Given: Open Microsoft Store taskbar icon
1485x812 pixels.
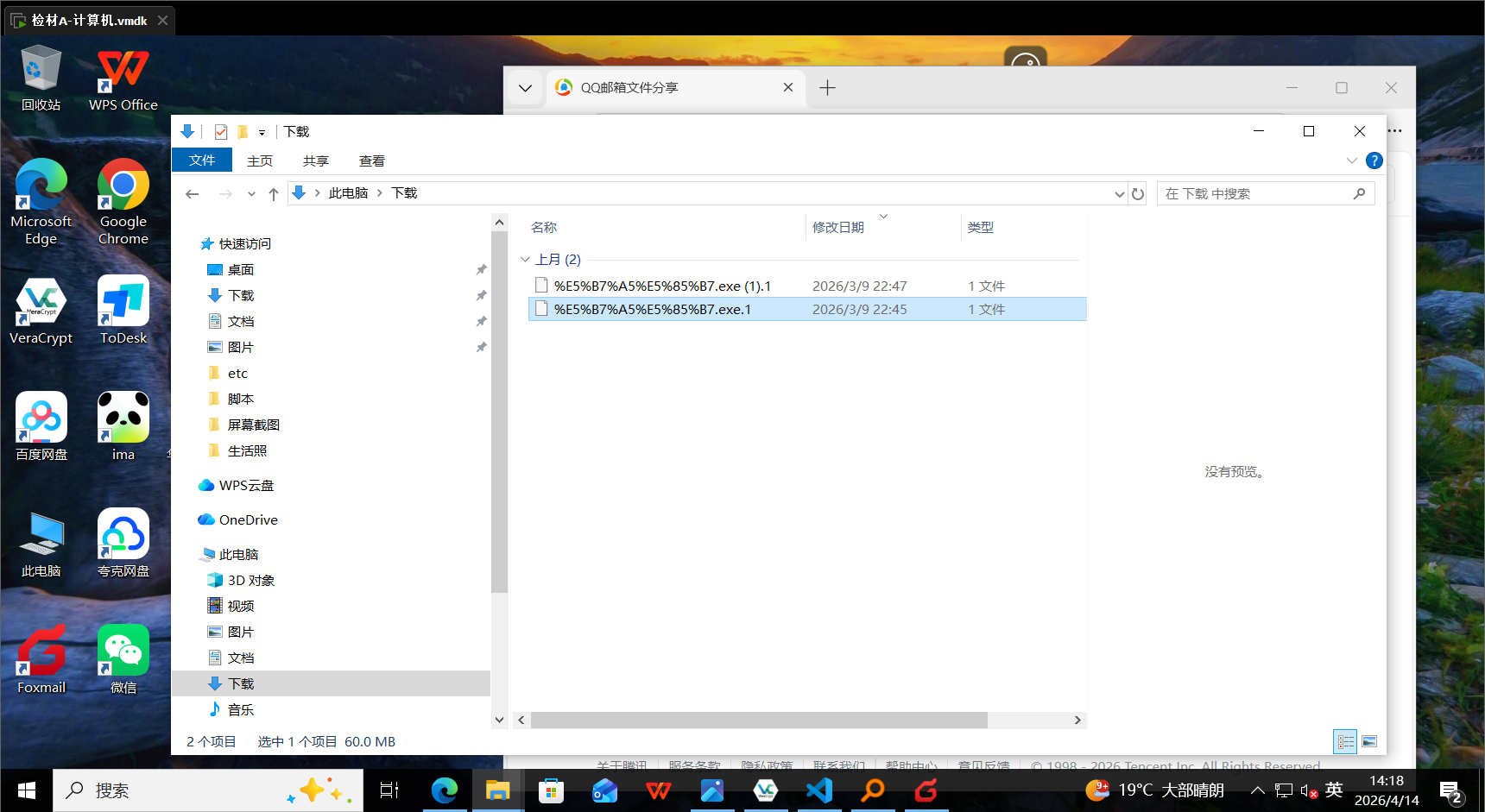Looking at the screenshot, I should pyautogui.click(x=551, y=790).
